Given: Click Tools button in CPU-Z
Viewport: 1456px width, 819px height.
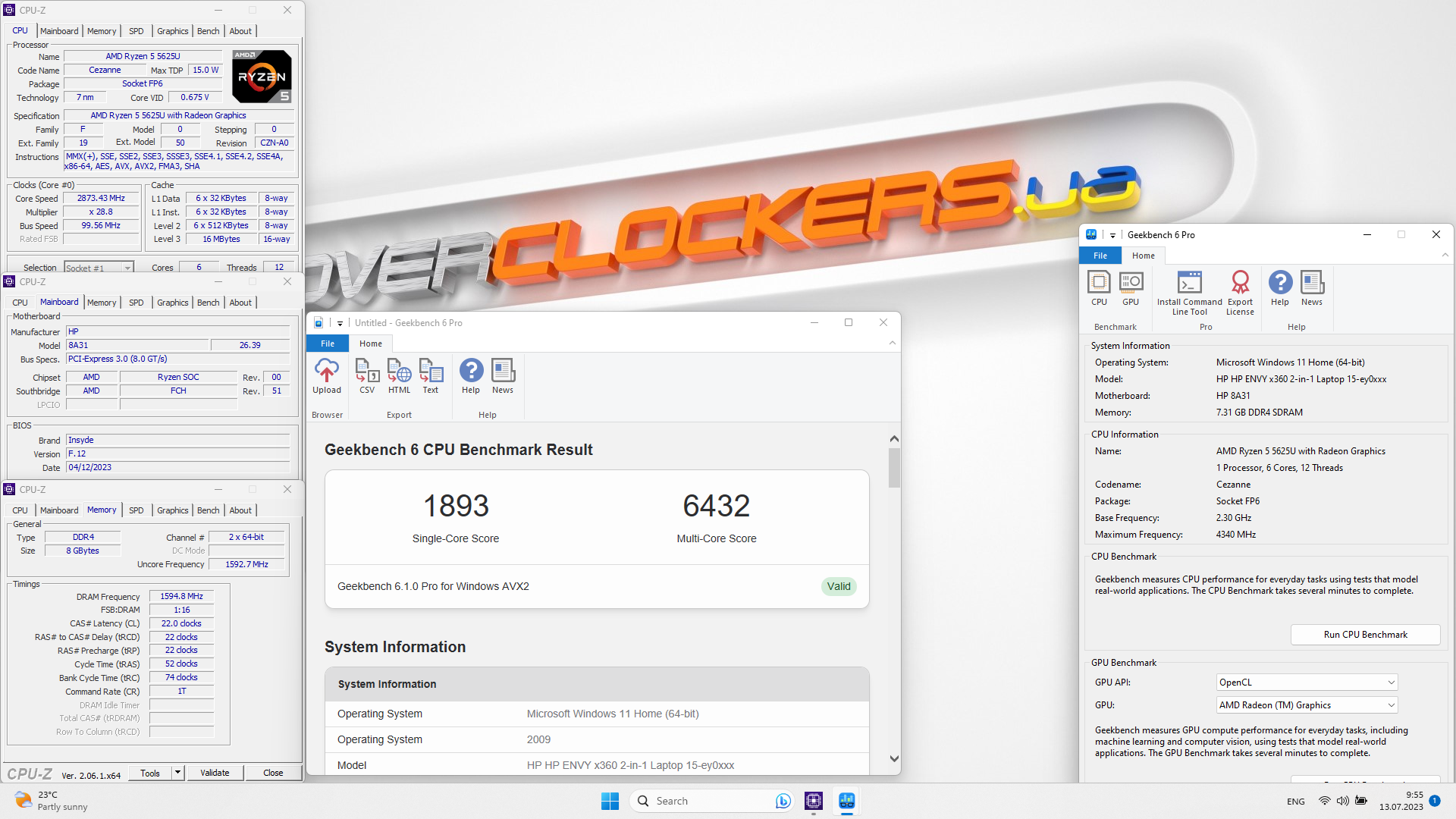Looking at the screenshot, I should 150,773.
